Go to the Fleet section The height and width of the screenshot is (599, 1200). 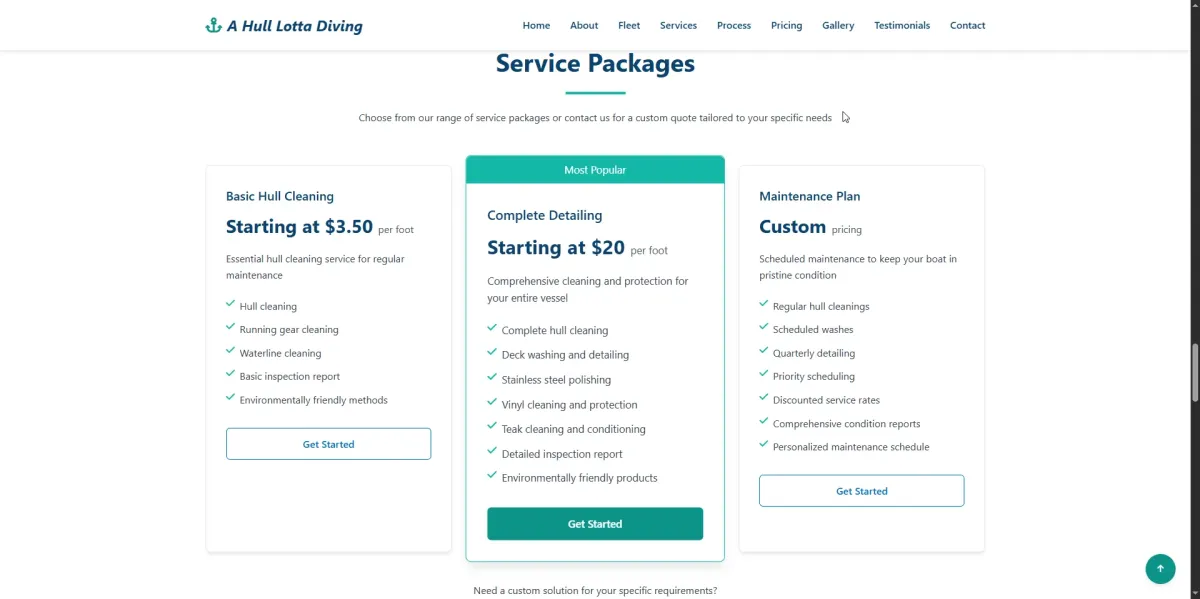(x=629, y=26)
